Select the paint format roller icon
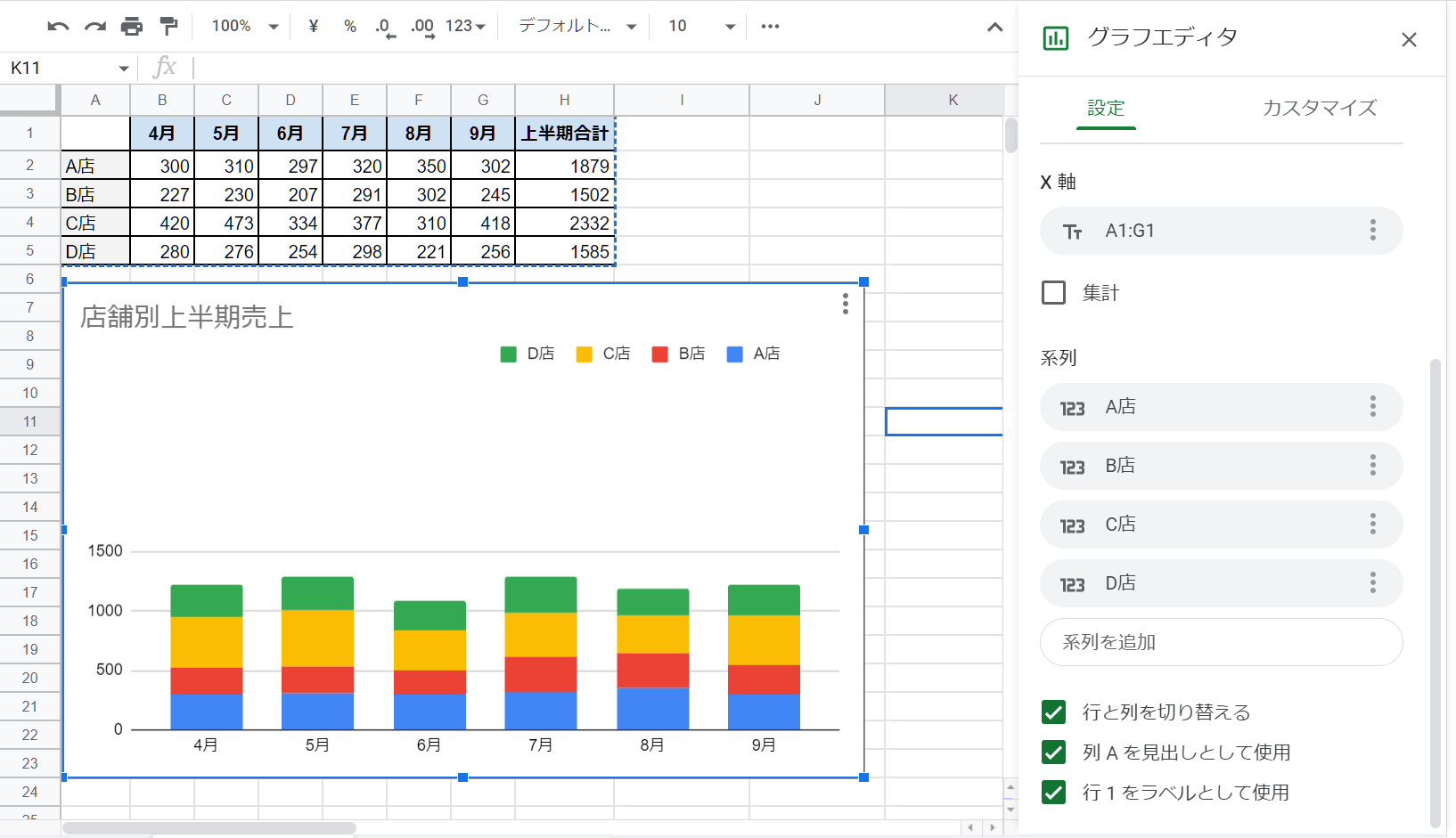 168,27
